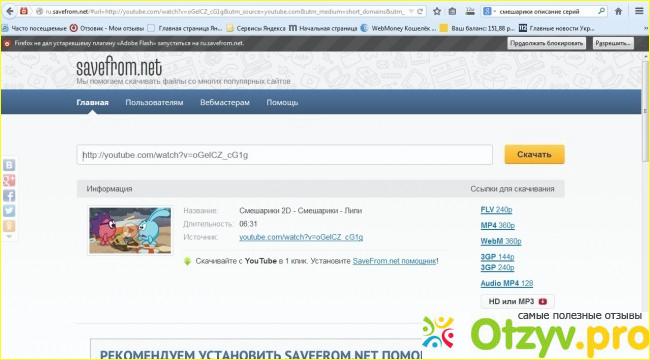Go to the browser home page icon
The width and height of the screenshot is (650, 360).
point(618,12)
